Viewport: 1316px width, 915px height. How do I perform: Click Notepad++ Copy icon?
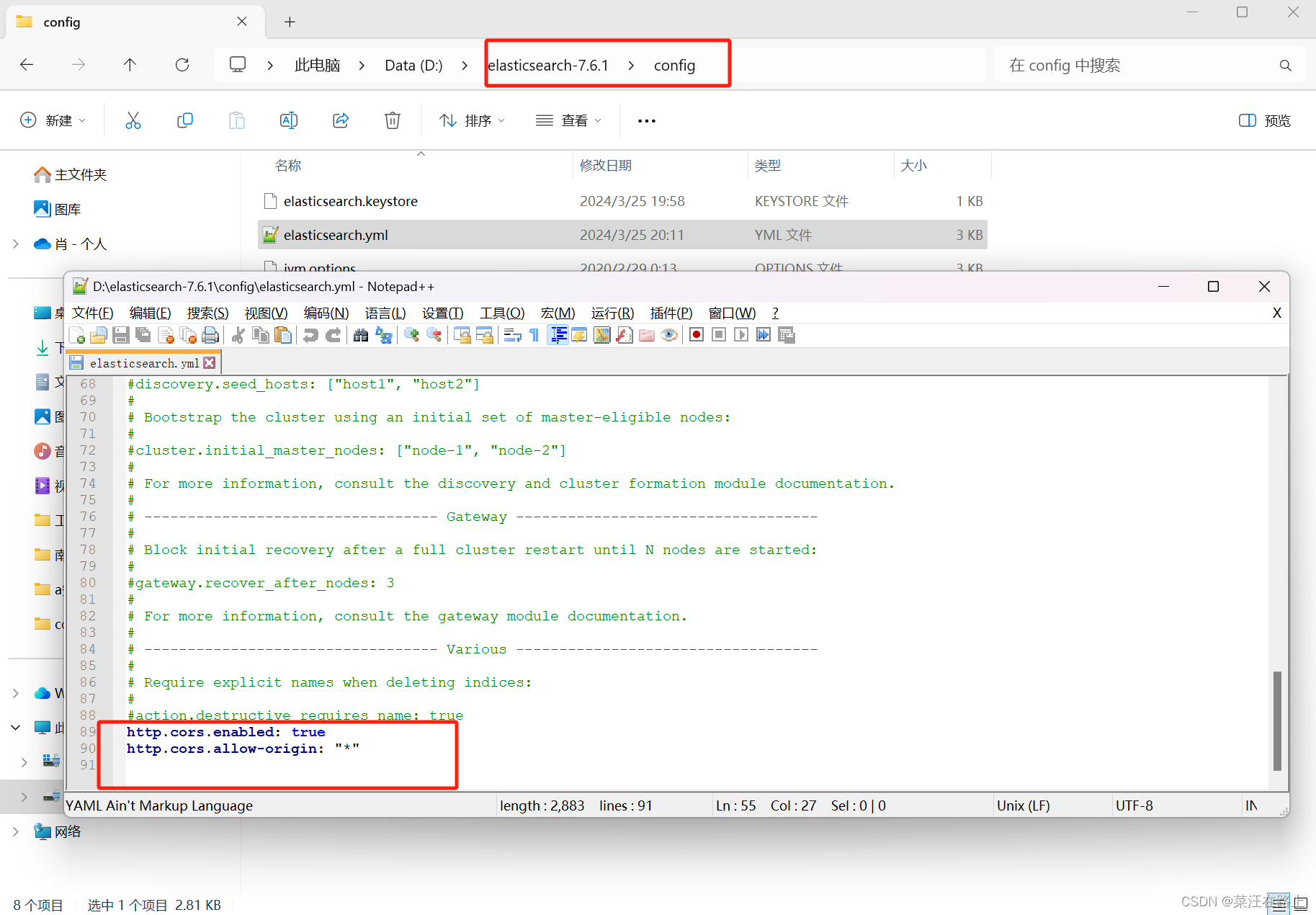[261, 335]
